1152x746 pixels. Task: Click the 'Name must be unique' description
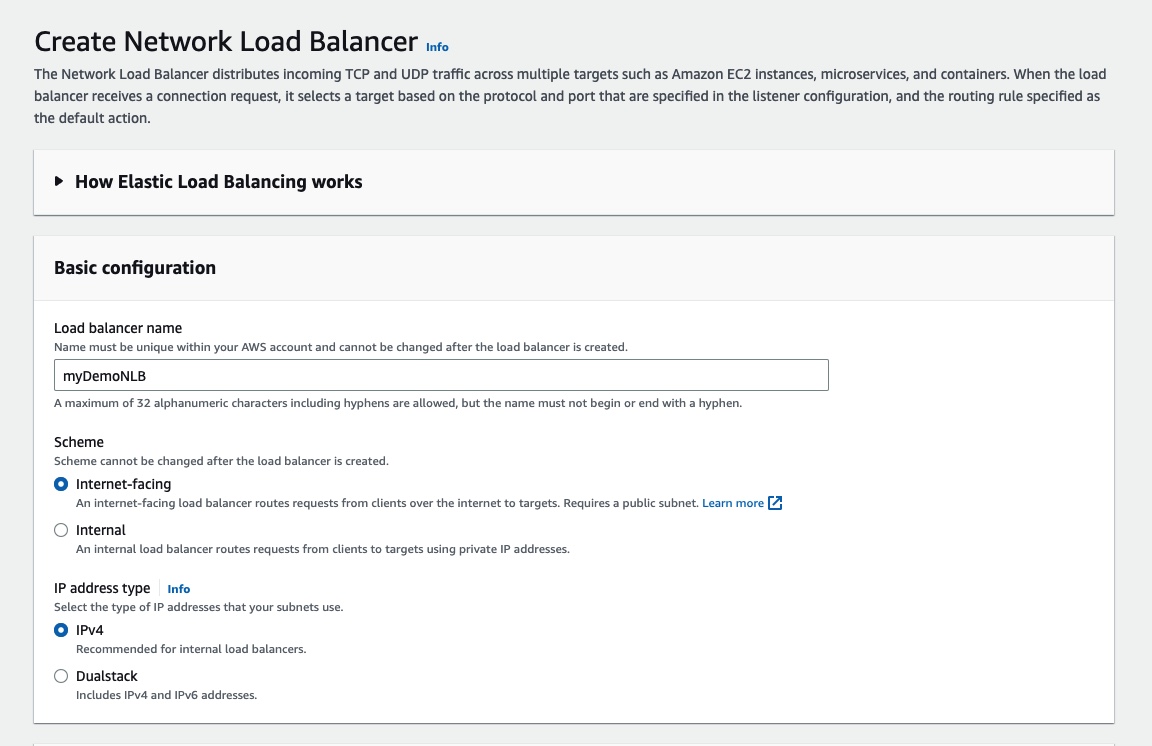[x=341, y=347]
